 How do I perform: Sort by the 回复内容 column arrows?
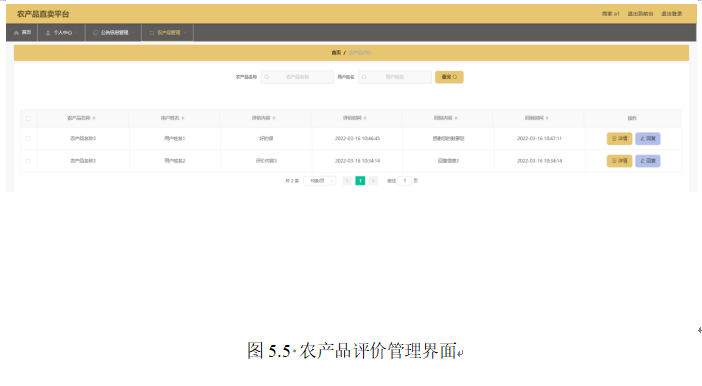456,118
